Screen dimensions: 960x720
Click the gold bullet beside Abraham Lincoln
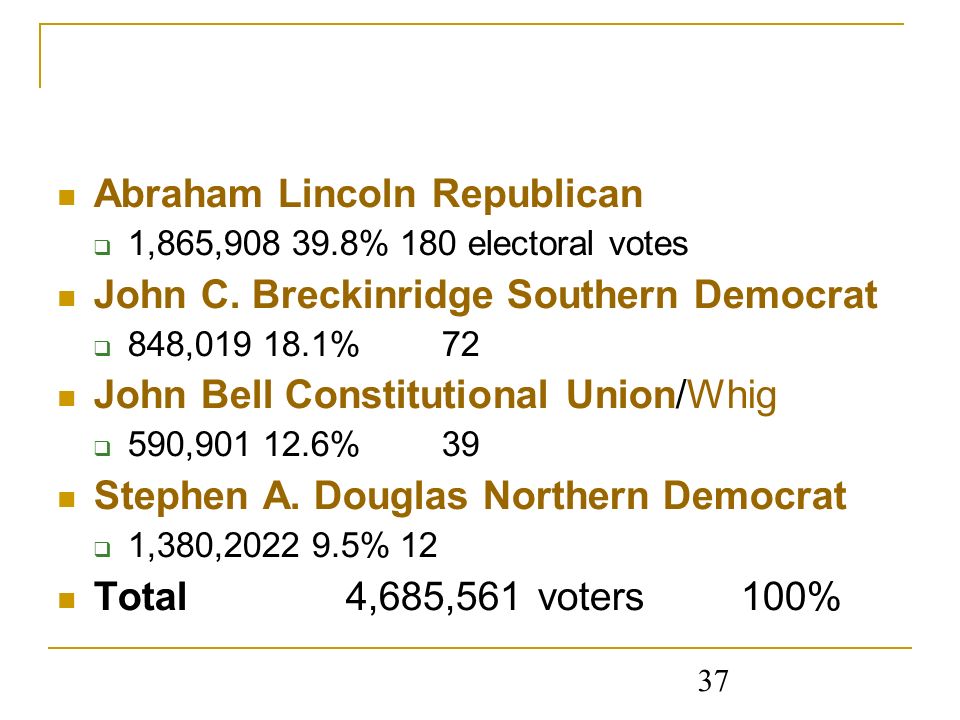click(x=66, y=197)
